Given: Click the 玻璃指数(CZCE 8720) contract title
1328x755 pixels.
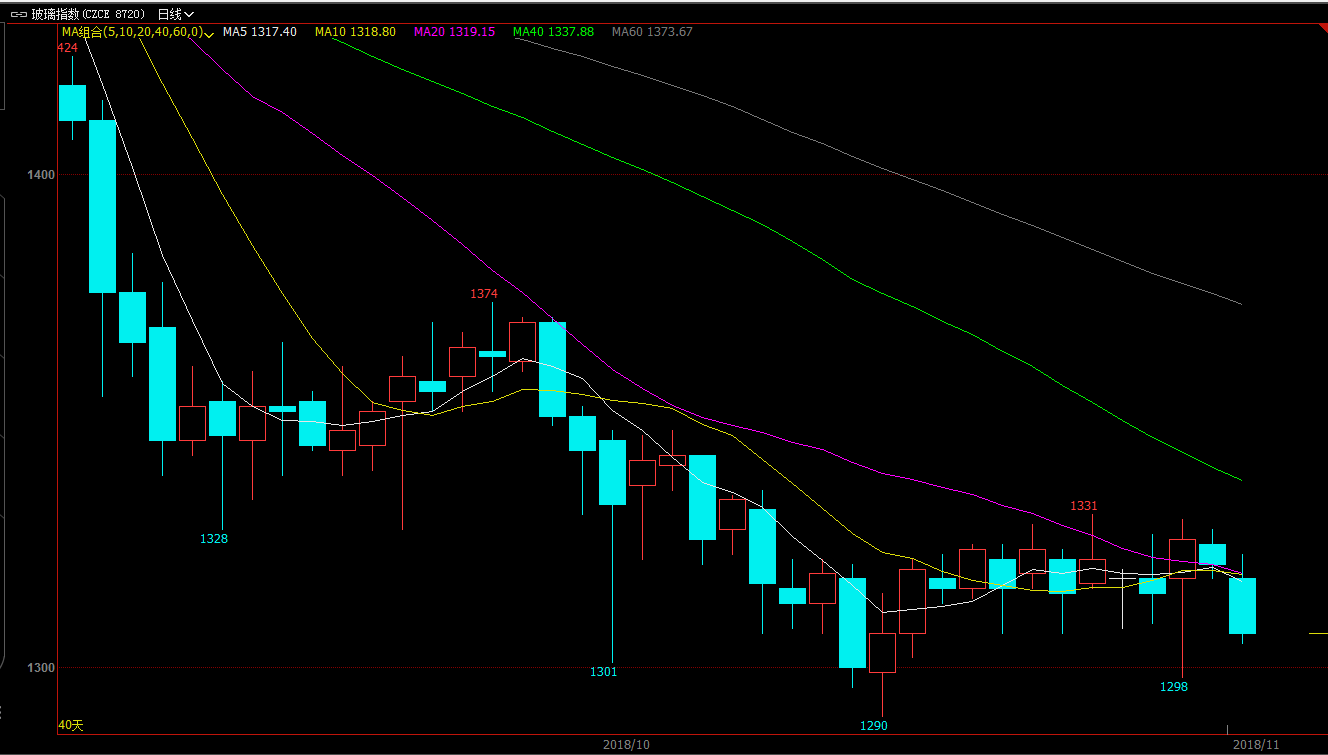Looking at the screenshot, I should click(x=88, y=14).
